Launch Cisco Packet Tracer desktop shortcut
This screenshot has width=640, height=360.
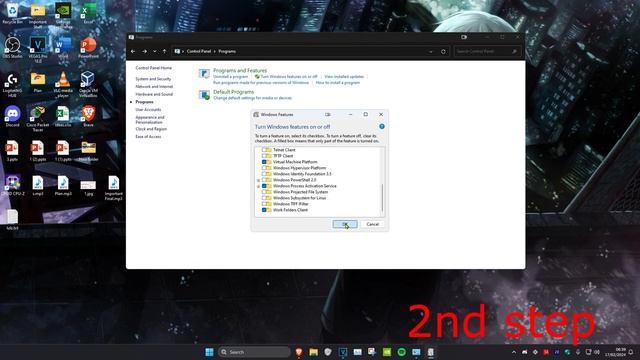pos(38,118)
